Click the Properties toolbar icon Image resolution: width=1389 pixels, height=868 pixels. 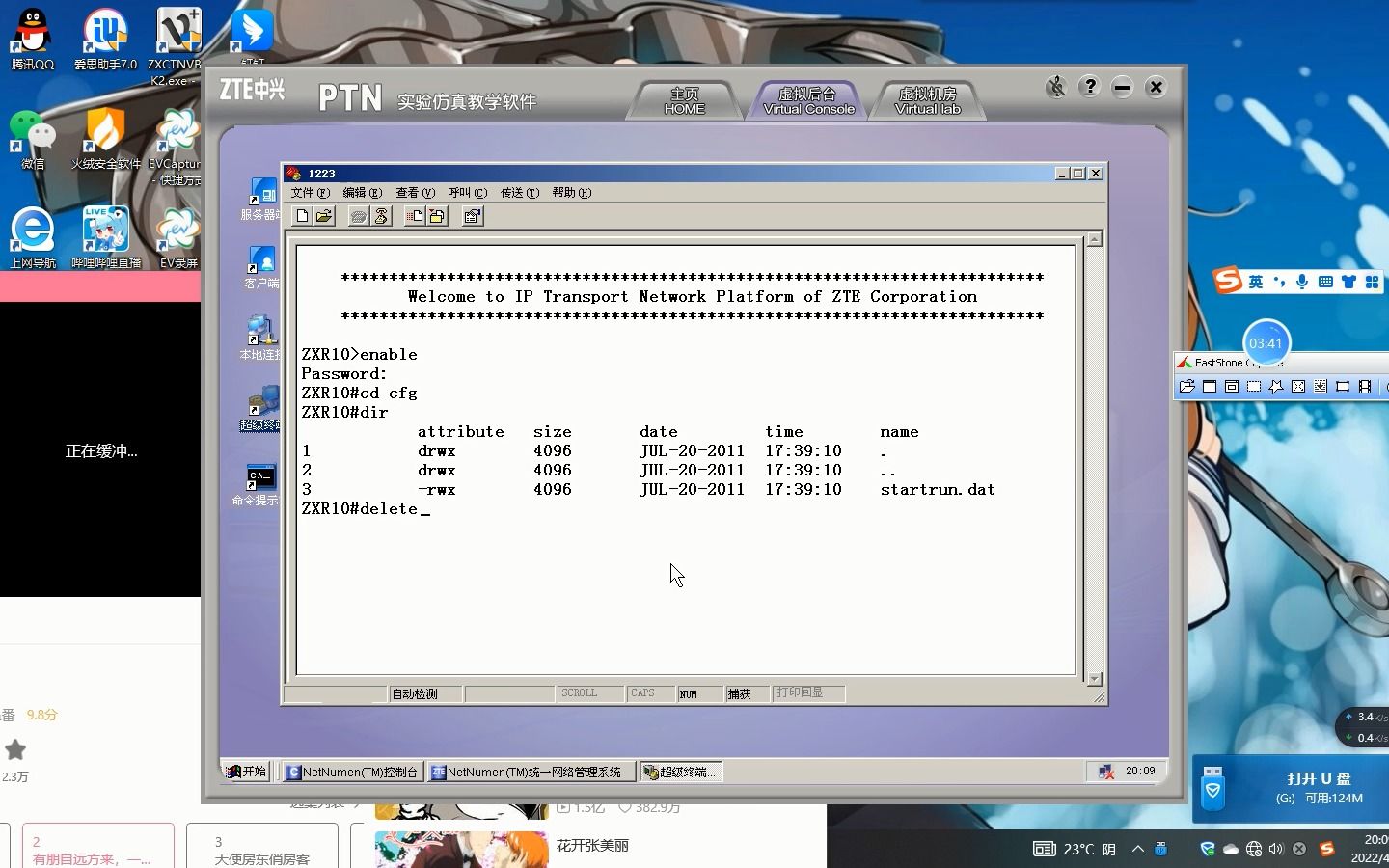click(x=473, y=216)
